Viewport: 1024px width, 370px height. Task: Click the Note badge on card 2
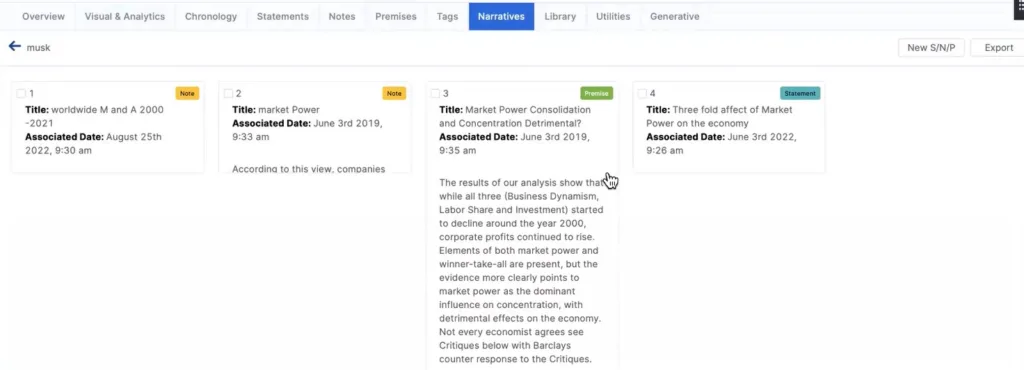point(394,93)
